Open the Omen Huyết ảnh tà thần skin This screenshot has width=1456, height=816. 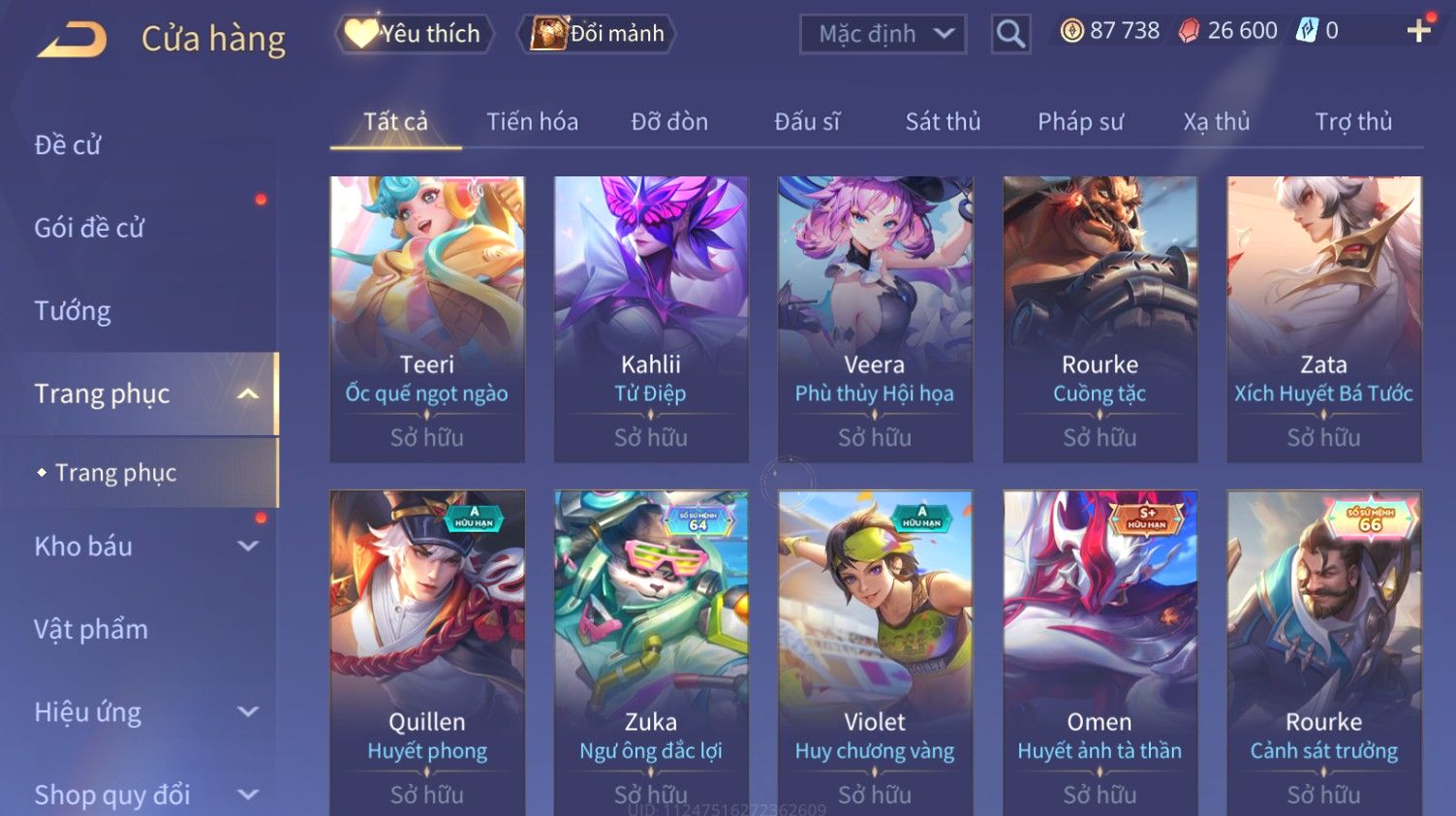coord(1100,653)
